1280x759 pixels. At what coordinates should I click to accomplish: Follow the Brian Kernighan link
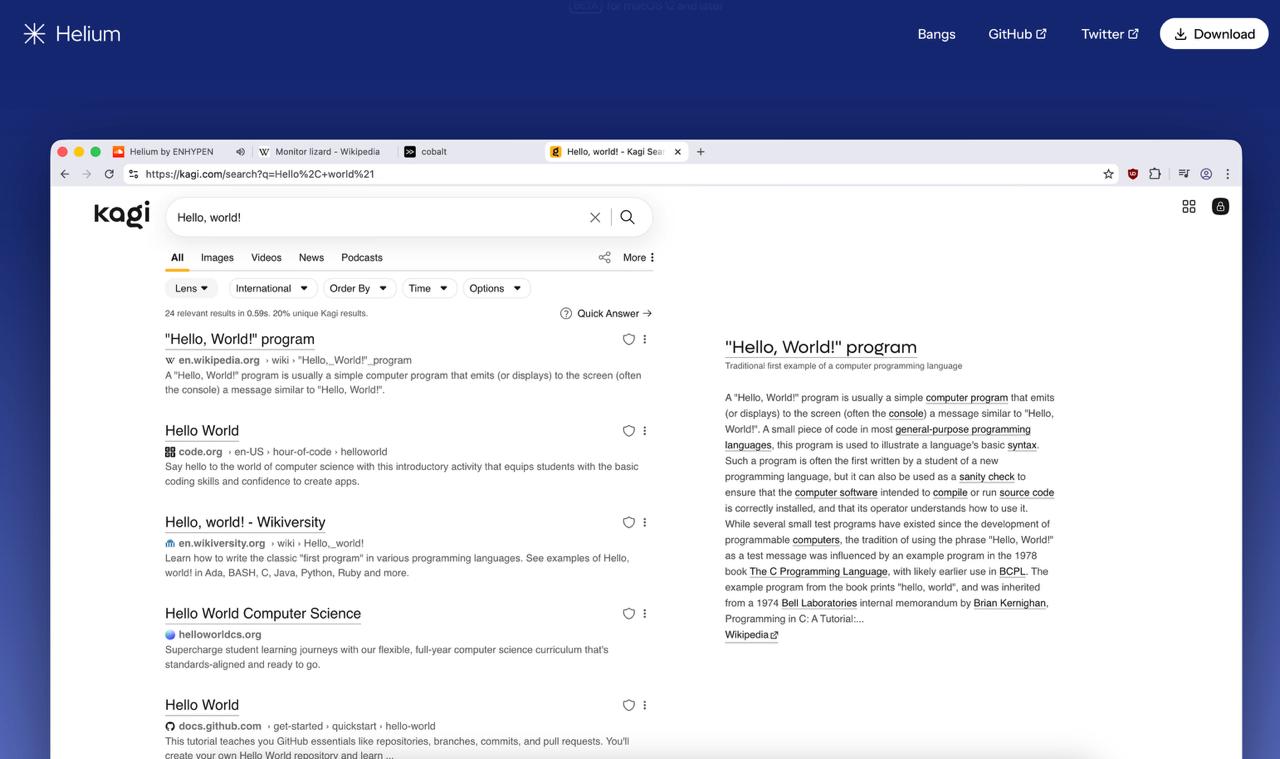click(1010, 603)
